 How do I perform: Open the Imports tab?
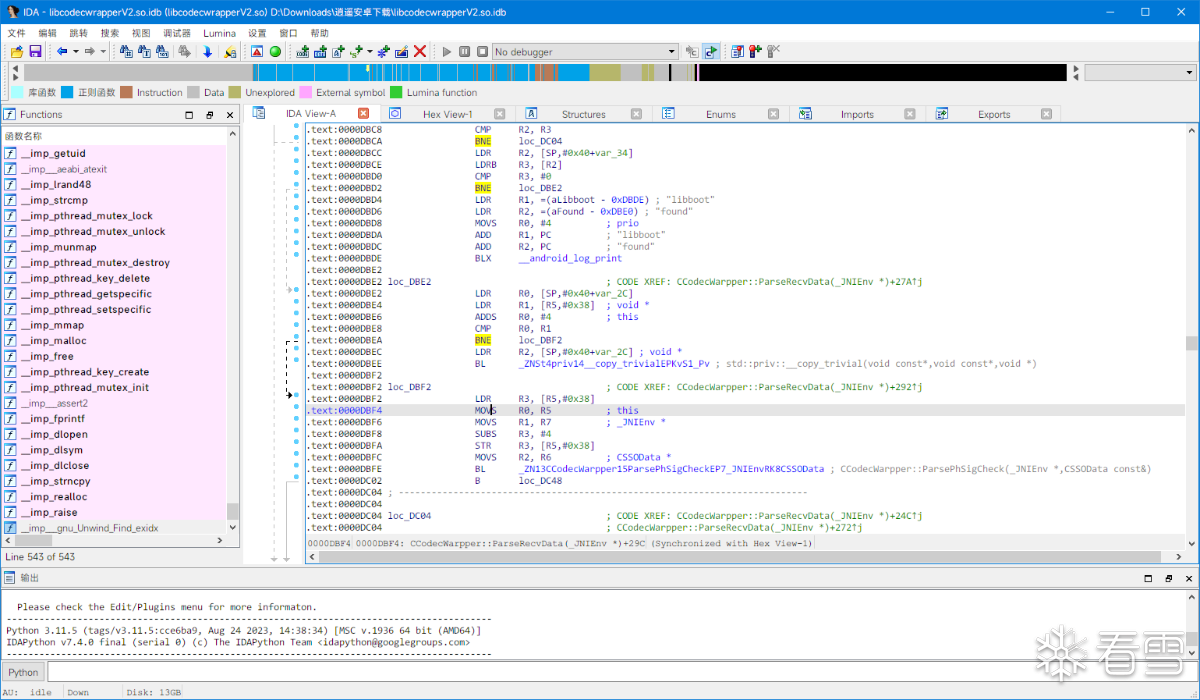[856, 114]
